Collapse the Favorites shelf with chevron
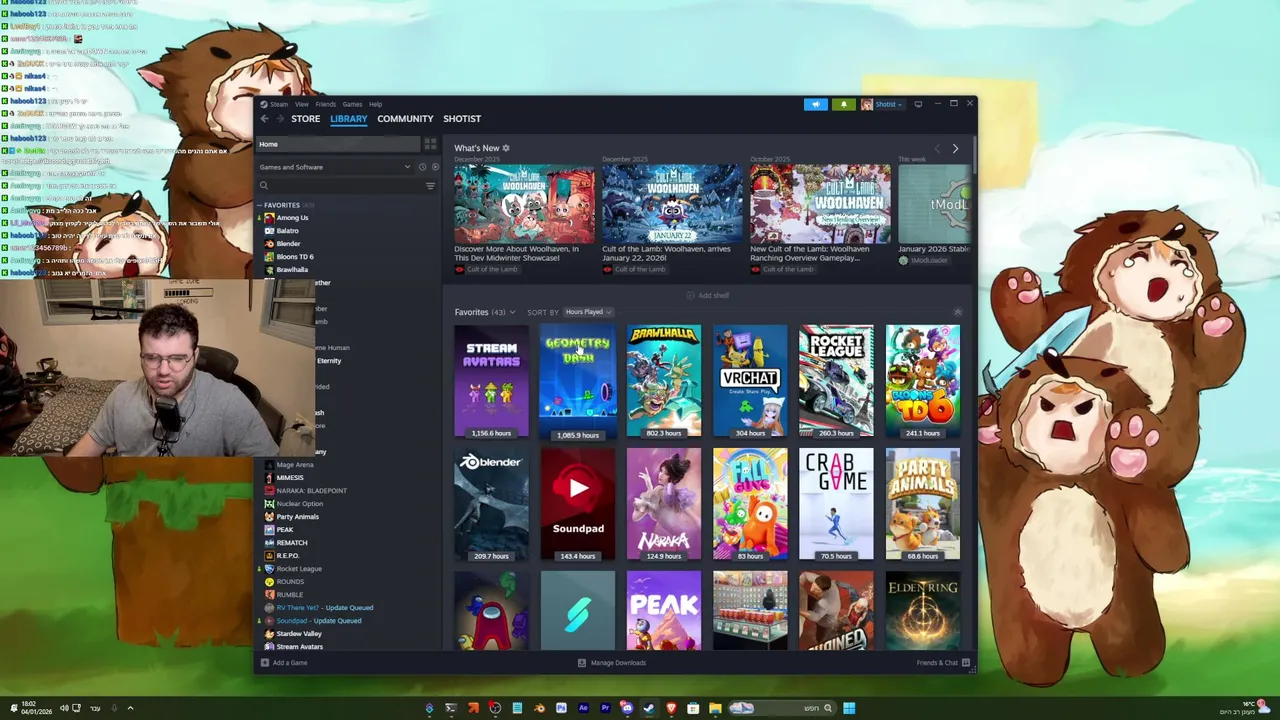 click(957, 312)
